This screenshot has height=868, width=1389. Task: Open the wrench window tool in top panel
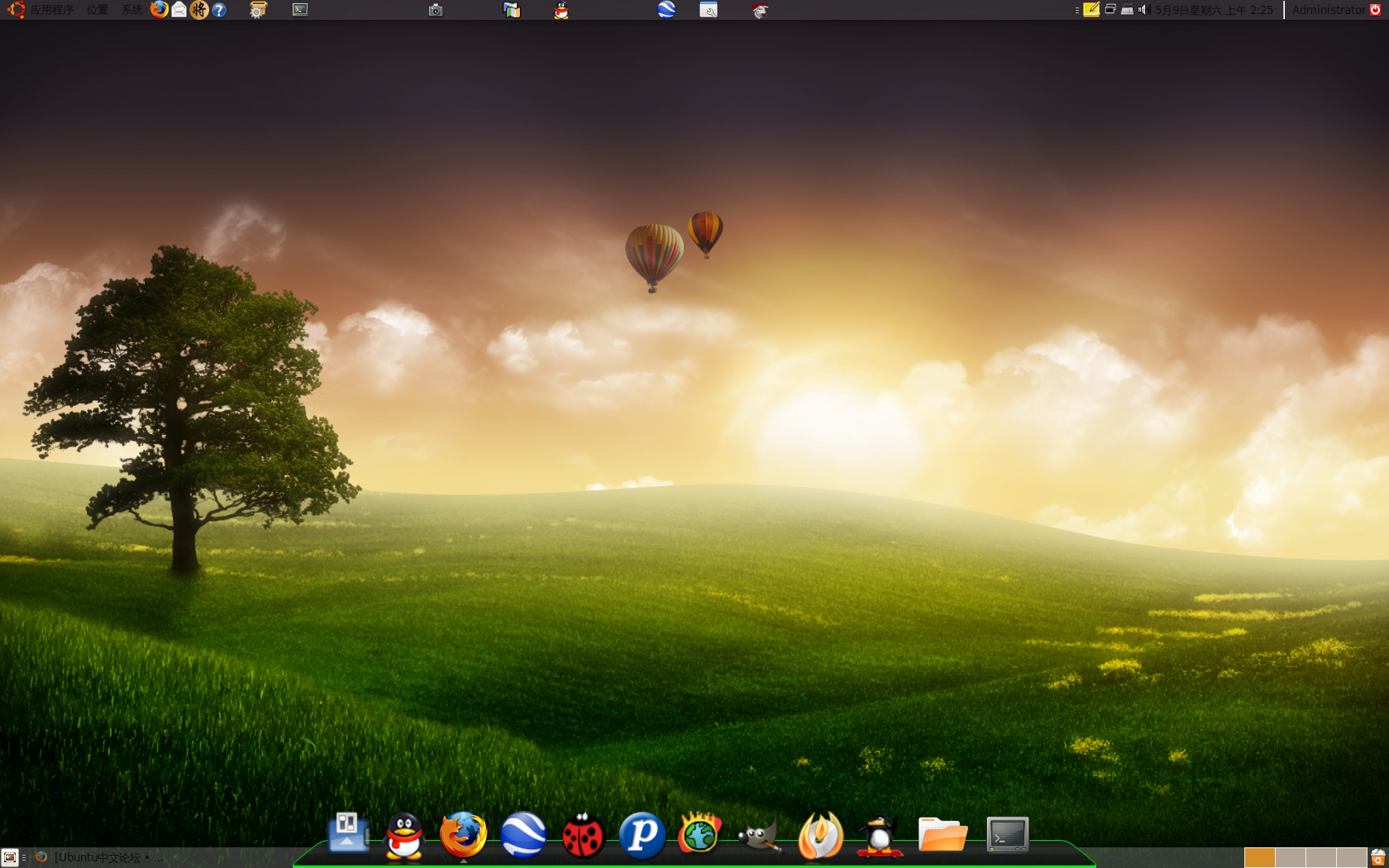(x=709, y=10)
